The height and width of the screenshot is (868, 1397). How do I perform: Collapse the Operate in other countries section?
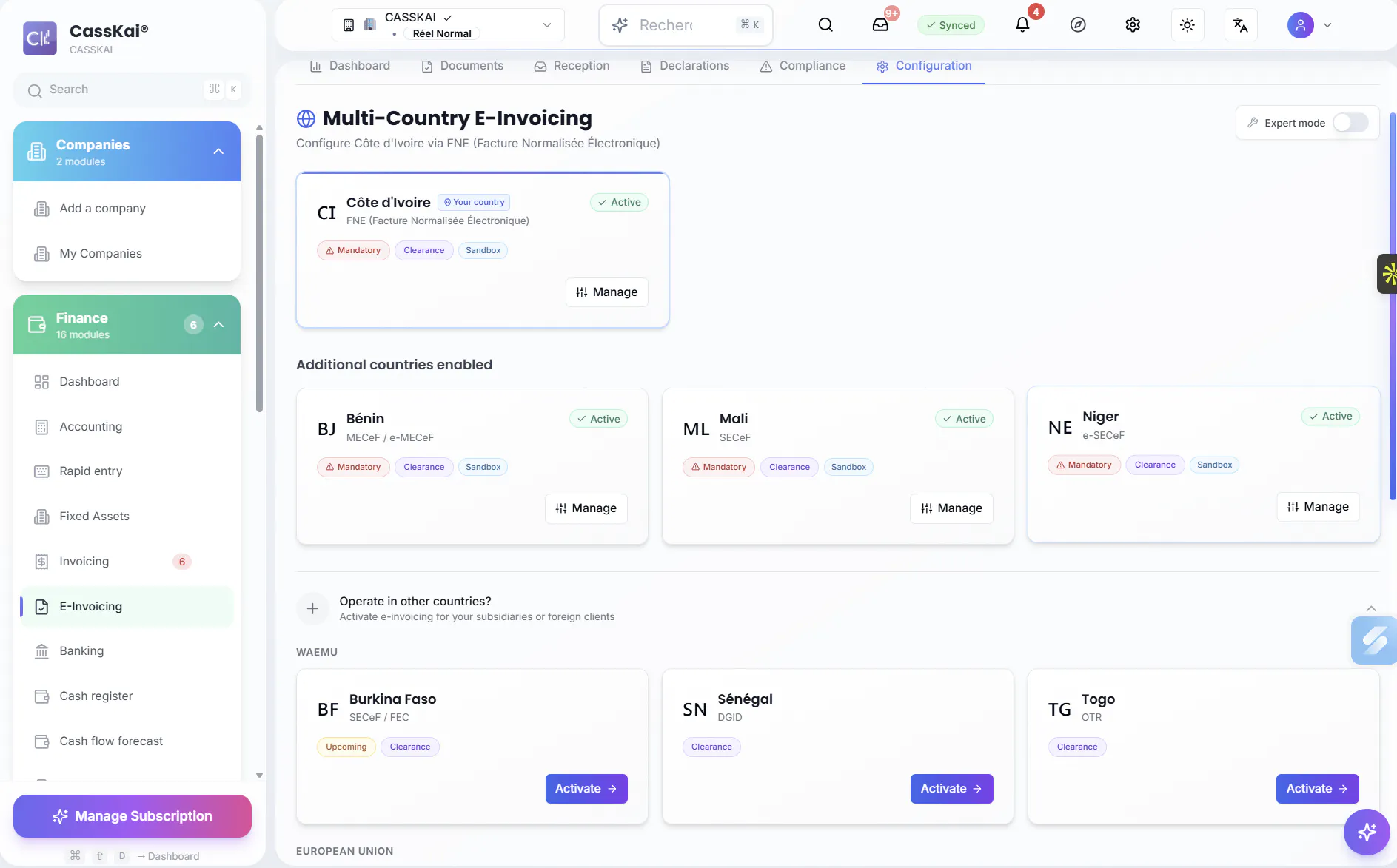[1371, 608]
